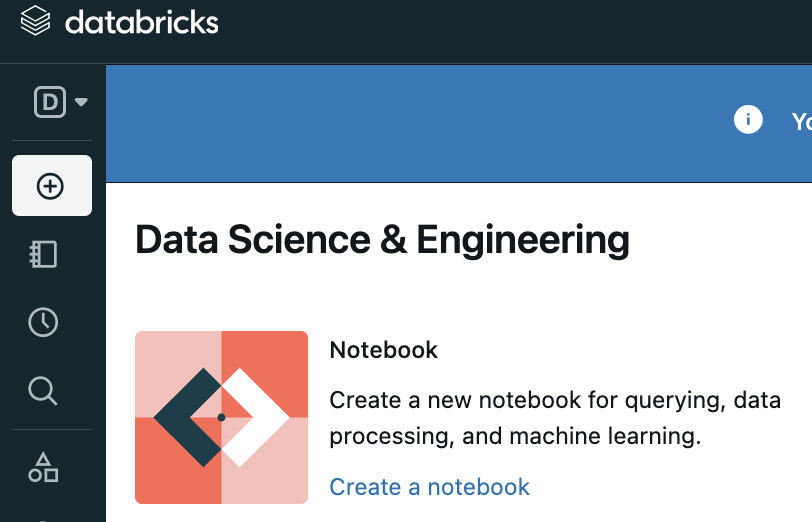The width and height of the screenshot is (812, 522).
Task: Show Recents via the clock icon
Action: [43, 322]
